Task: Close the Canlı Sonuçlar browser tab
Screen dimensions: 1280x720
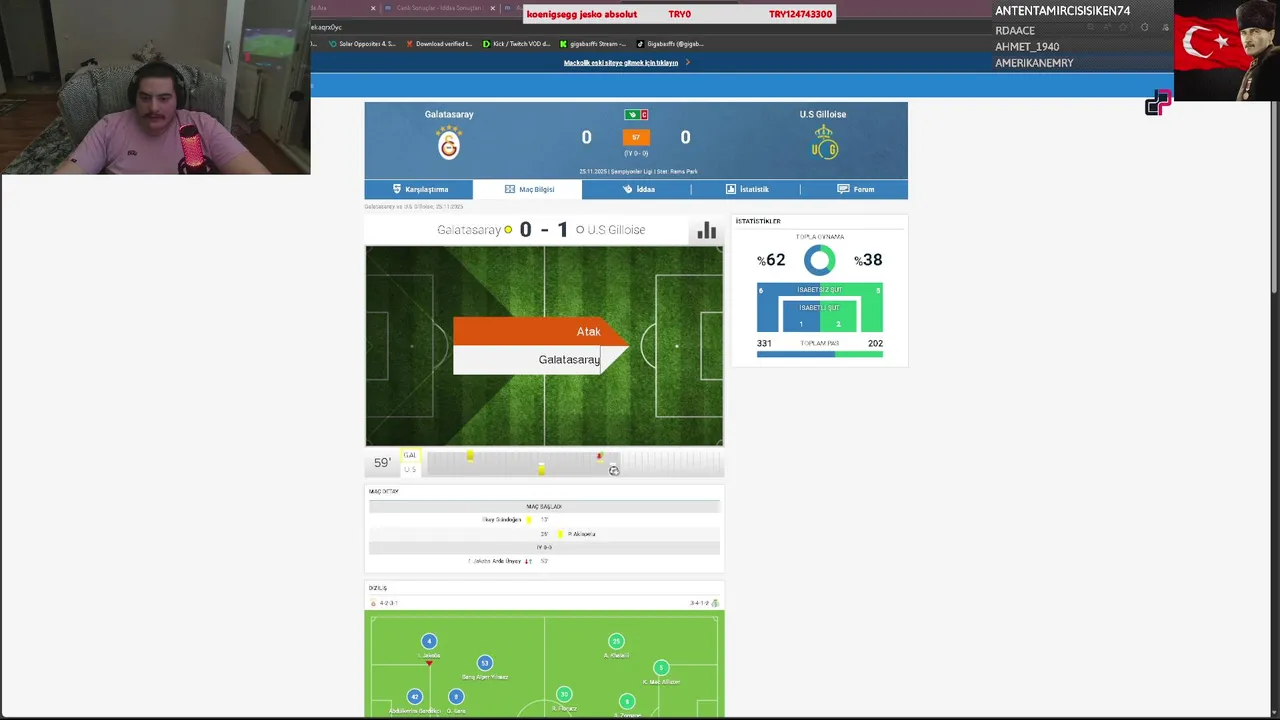Action: coord(493,8)
